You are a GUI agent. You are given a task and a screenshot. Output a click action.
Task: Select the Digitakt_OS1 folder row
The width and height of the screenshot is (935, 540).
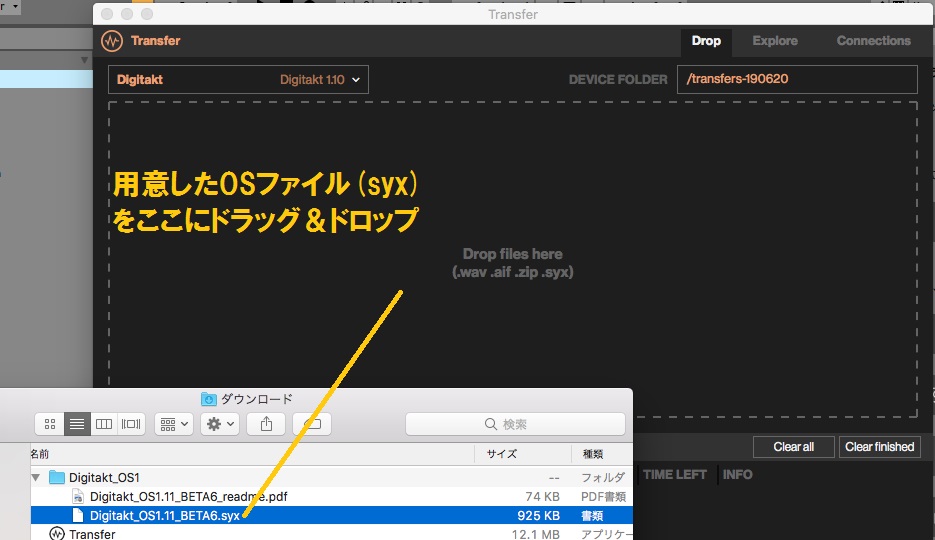tap(332, 477)
